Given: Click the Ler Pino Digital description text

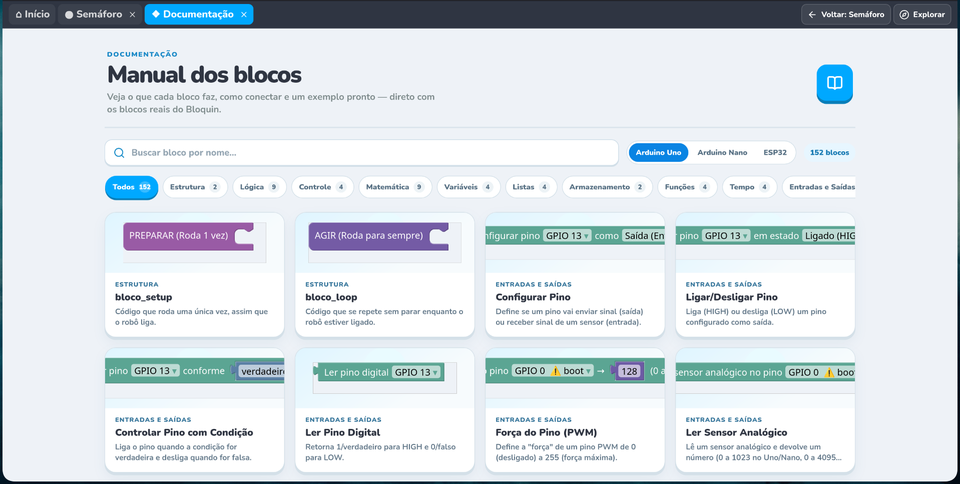Looking at the screenshot, I should coord(380,452).
